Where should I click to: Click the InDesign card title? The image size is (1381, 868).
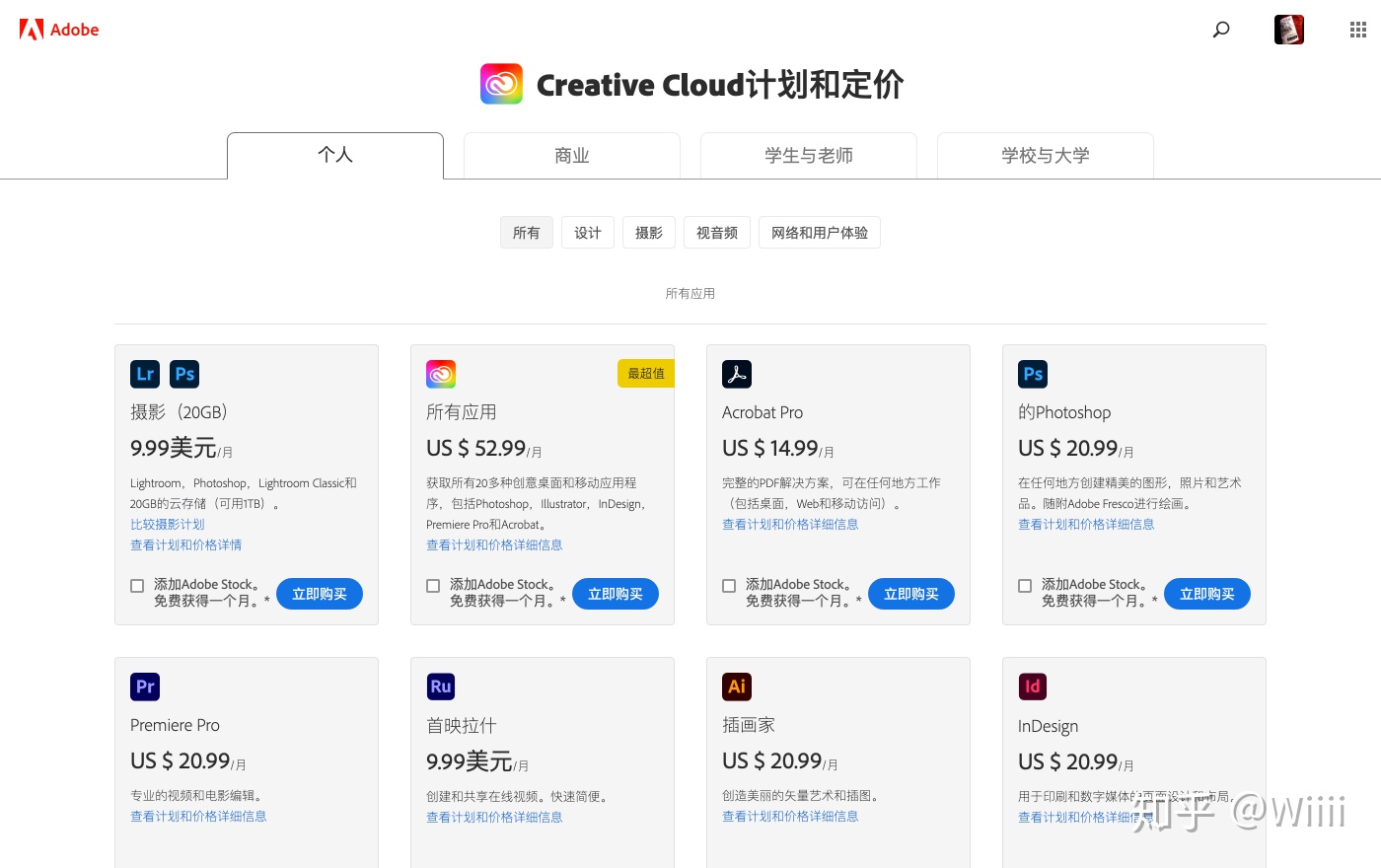point(1048,726)
